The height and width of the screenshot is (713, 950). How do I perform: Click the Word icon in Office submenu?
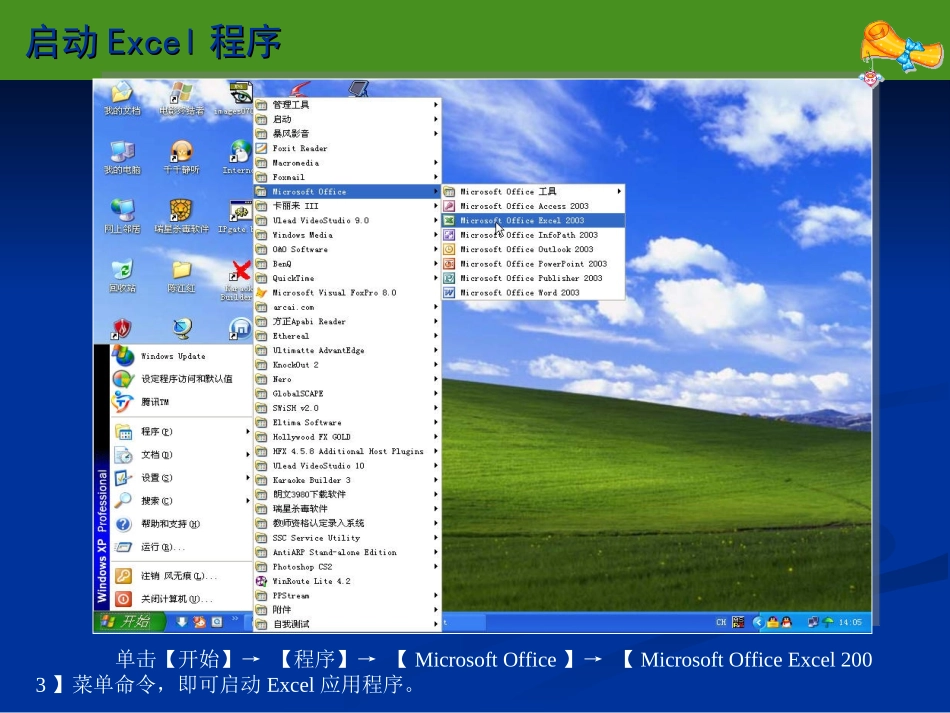449,293
